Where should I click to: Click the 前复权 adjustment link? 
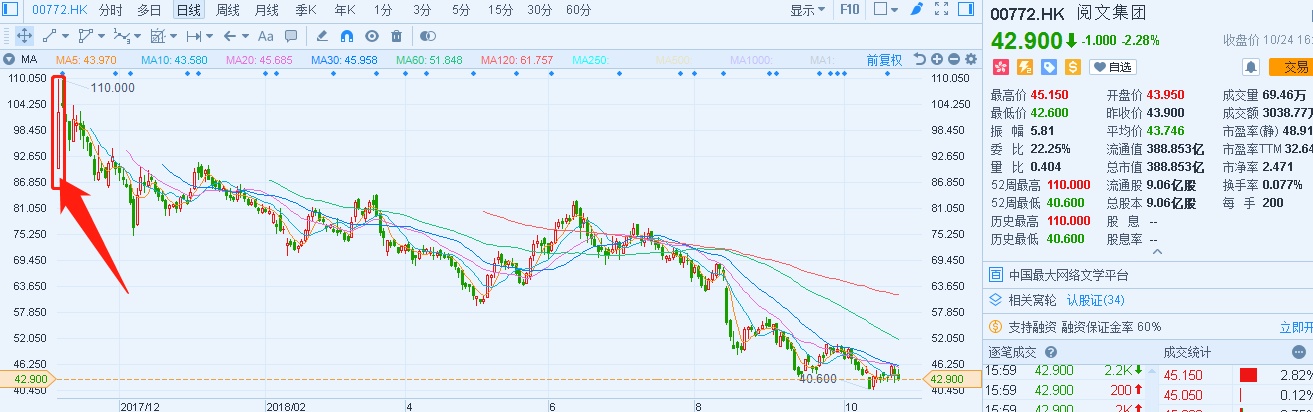point(884,60)
